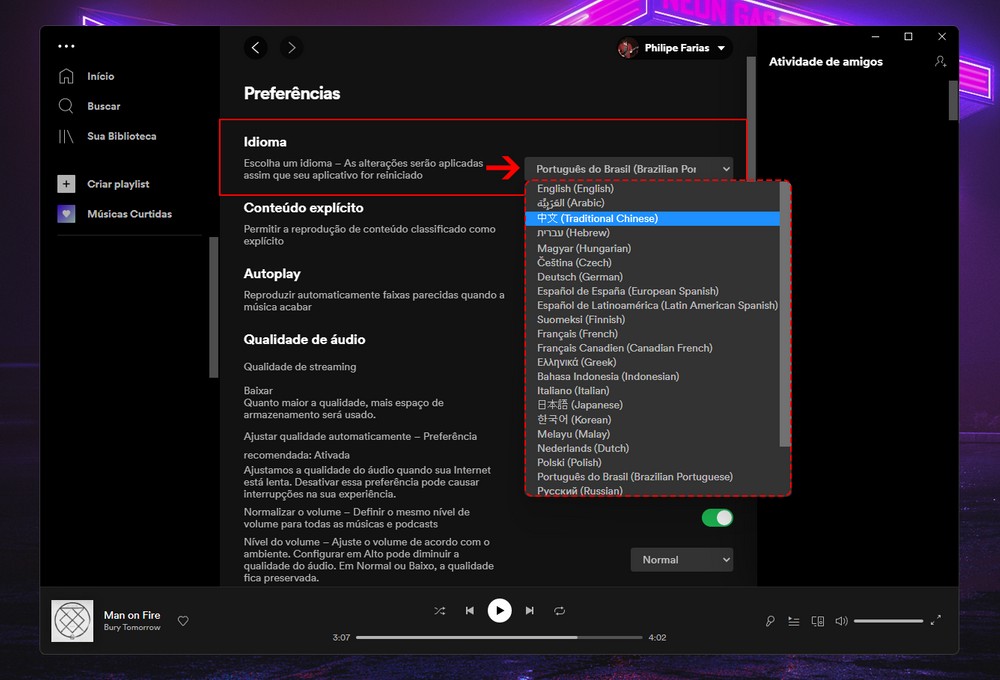Toggle the normalize volume switch

click(717, 517)
